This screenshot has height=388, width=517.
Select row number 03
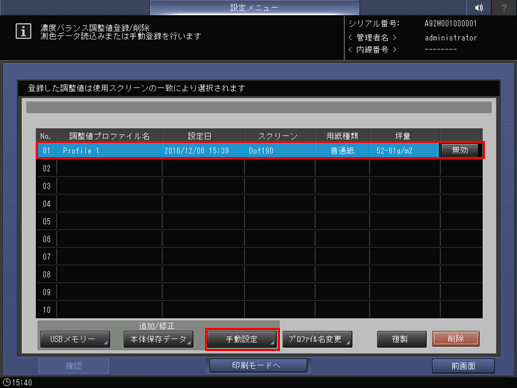tap(46, 186)
